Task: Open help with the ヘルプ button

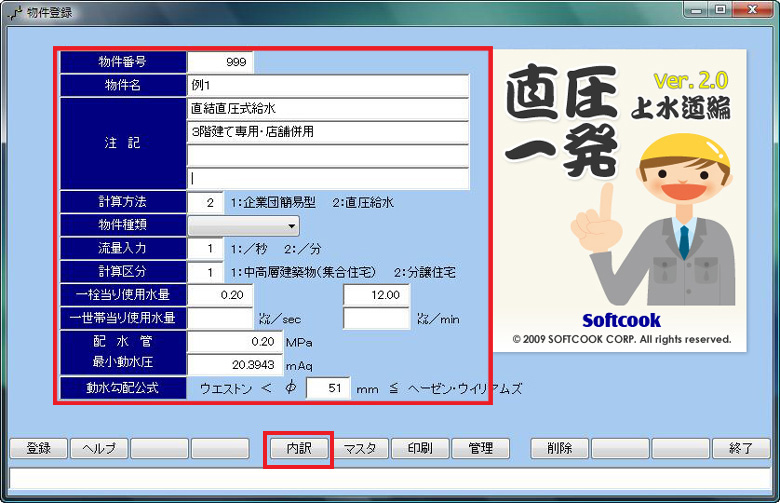Action: point(99,448)
